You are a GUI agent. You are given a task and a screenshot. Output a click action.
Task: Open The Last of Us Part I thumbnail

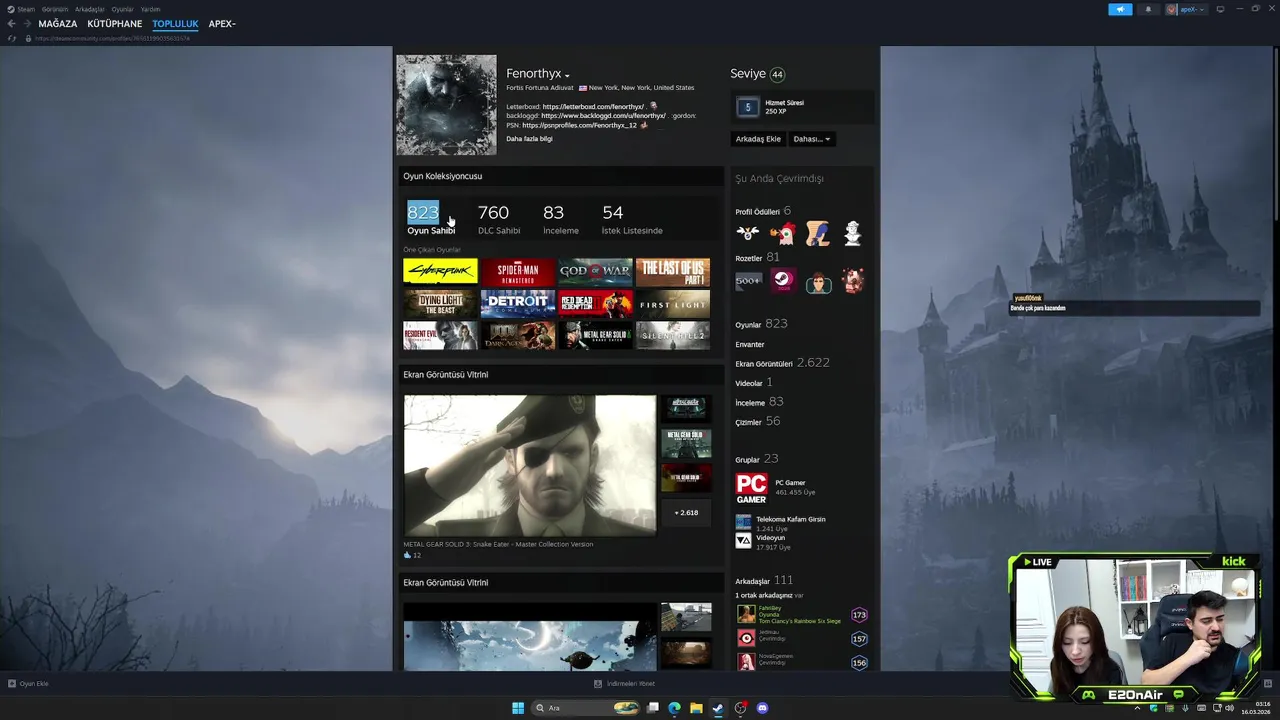coord(673,272)
